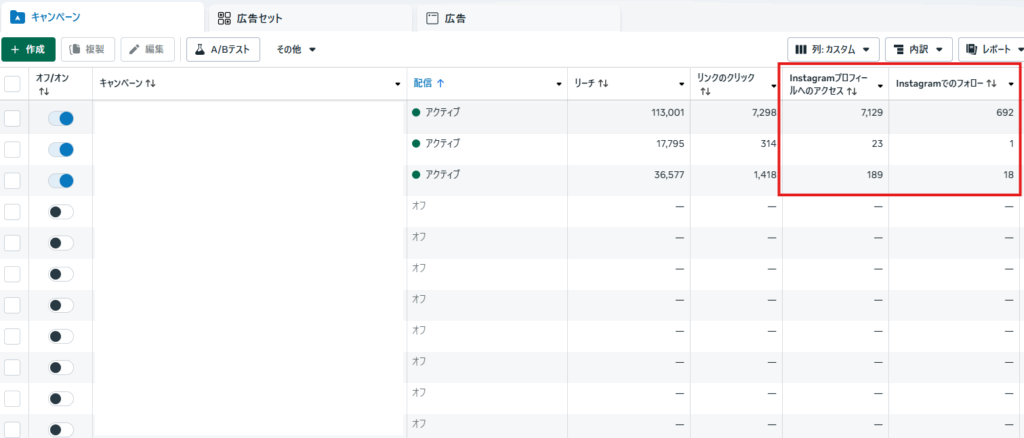Click the sort arrows beside キャンペーン header
1024x438 pixels.
point(150,84)
